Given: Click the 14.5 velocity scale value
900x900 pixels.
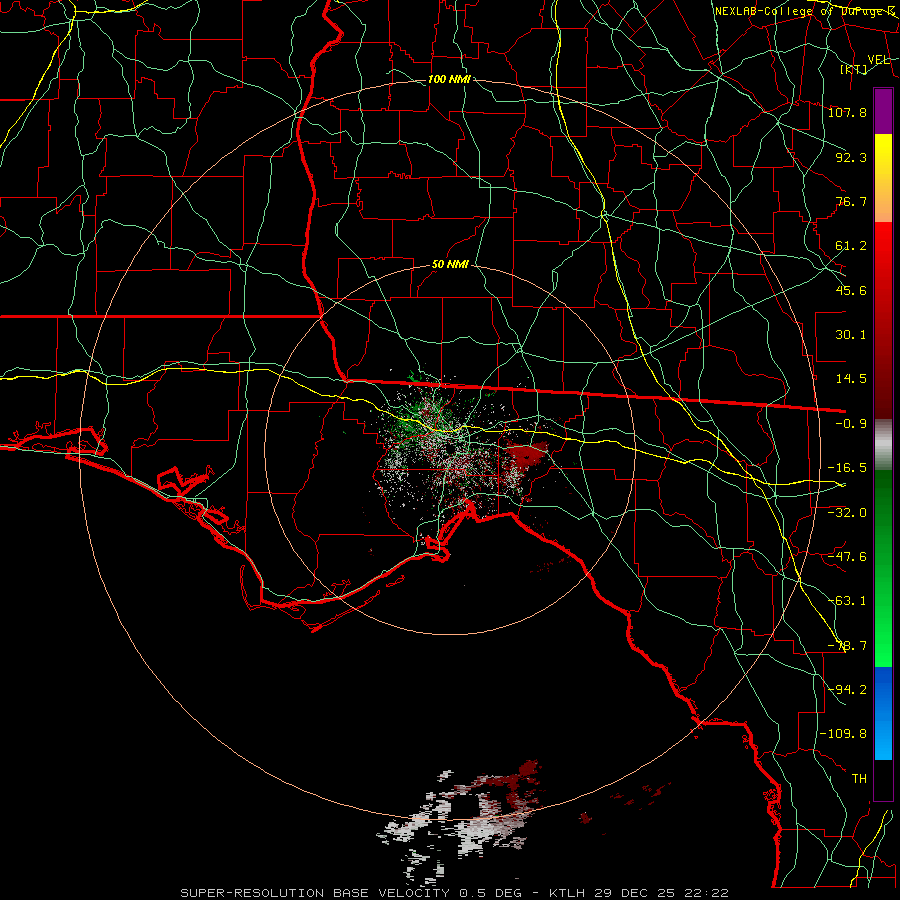Looking at the screenshot, I should pos(851,379).
